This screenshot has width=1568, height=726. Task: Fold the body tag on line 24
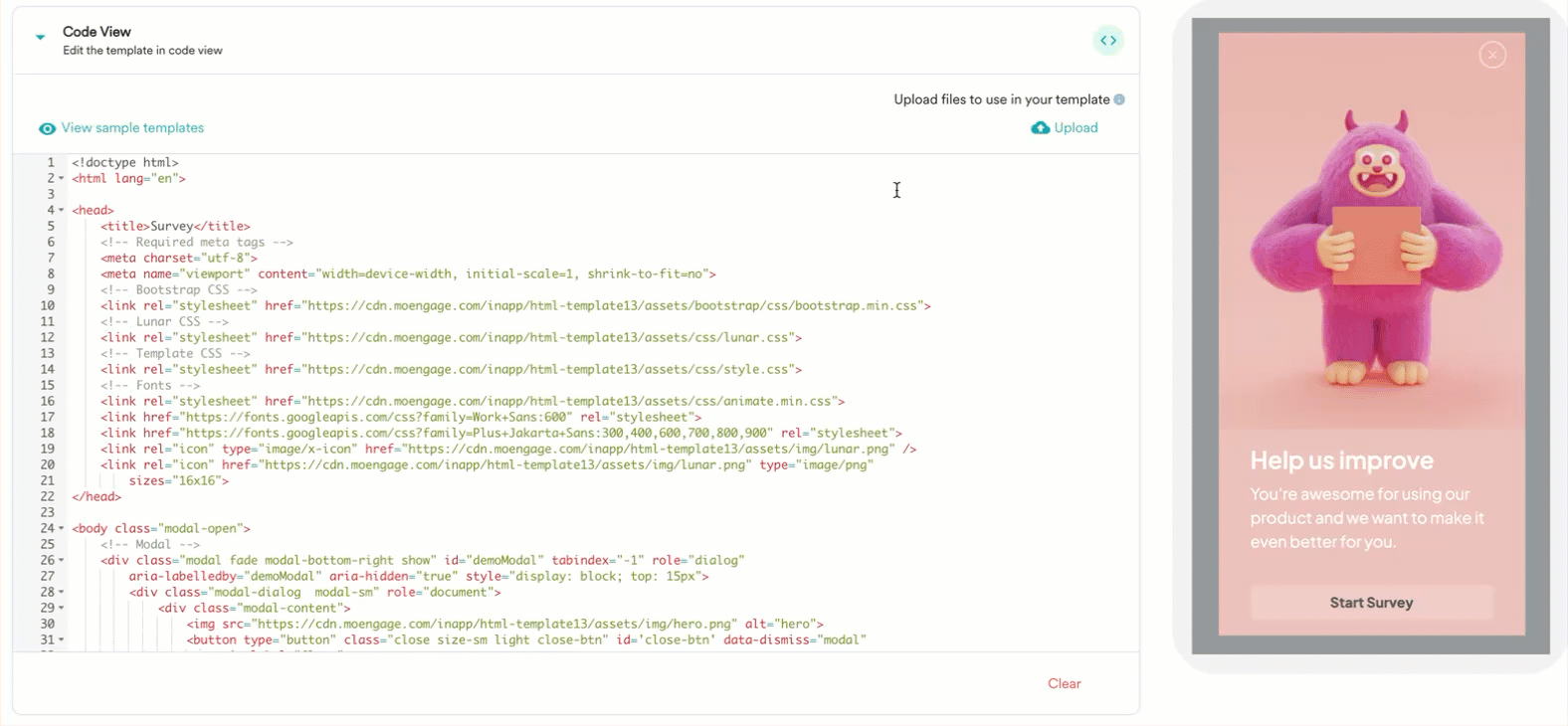coord(61,528)
